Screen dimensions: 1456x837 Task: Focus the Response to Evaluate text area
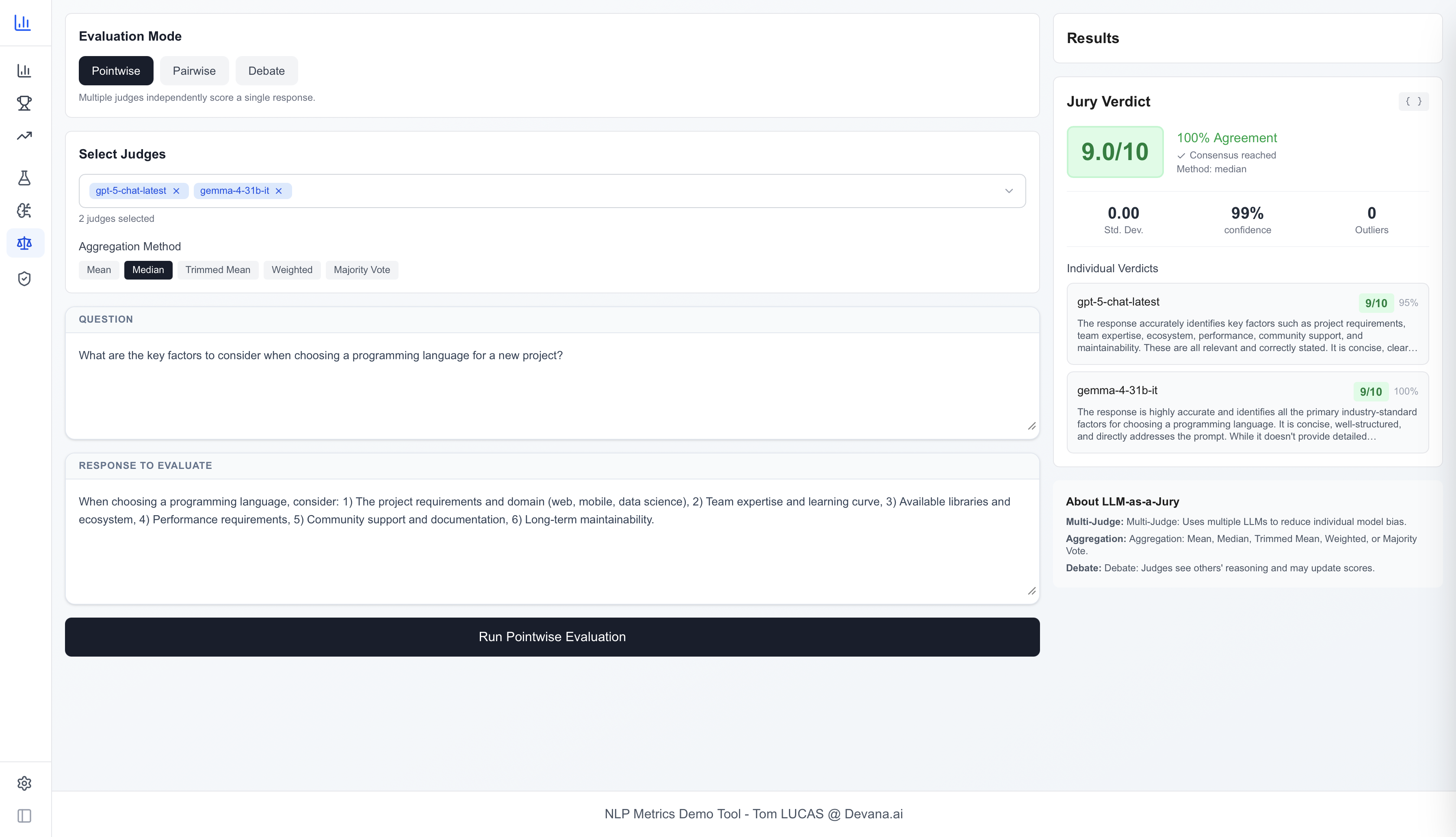(552, 541)
